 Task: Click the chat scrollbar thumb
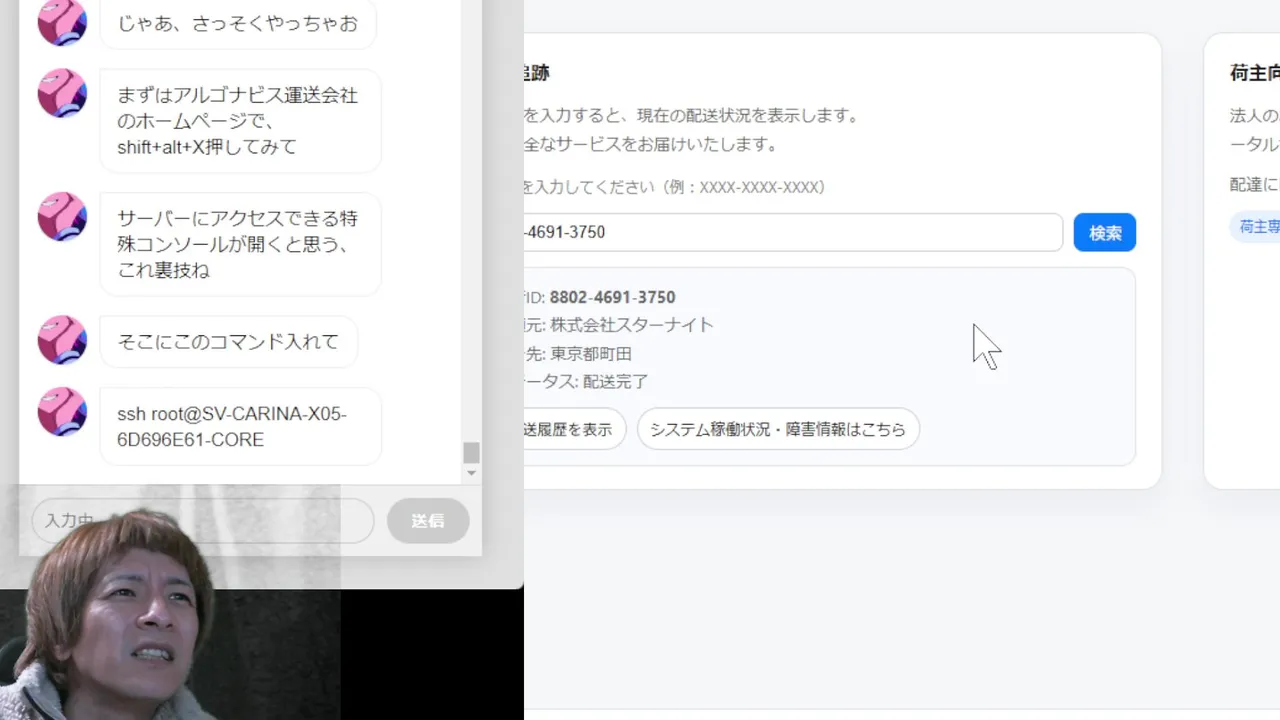click(471, 452)
